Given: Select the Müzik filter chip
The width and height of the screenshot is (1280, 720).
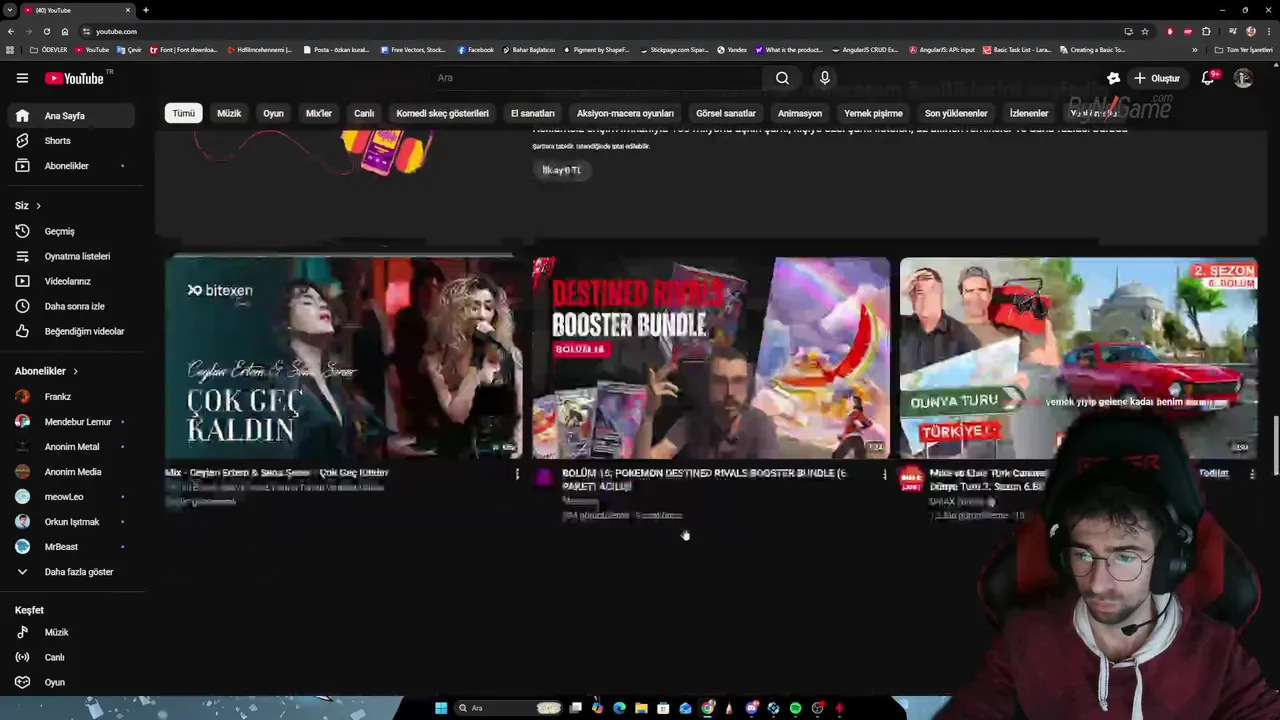Looking at the screenshot, I should pos(229,113).
